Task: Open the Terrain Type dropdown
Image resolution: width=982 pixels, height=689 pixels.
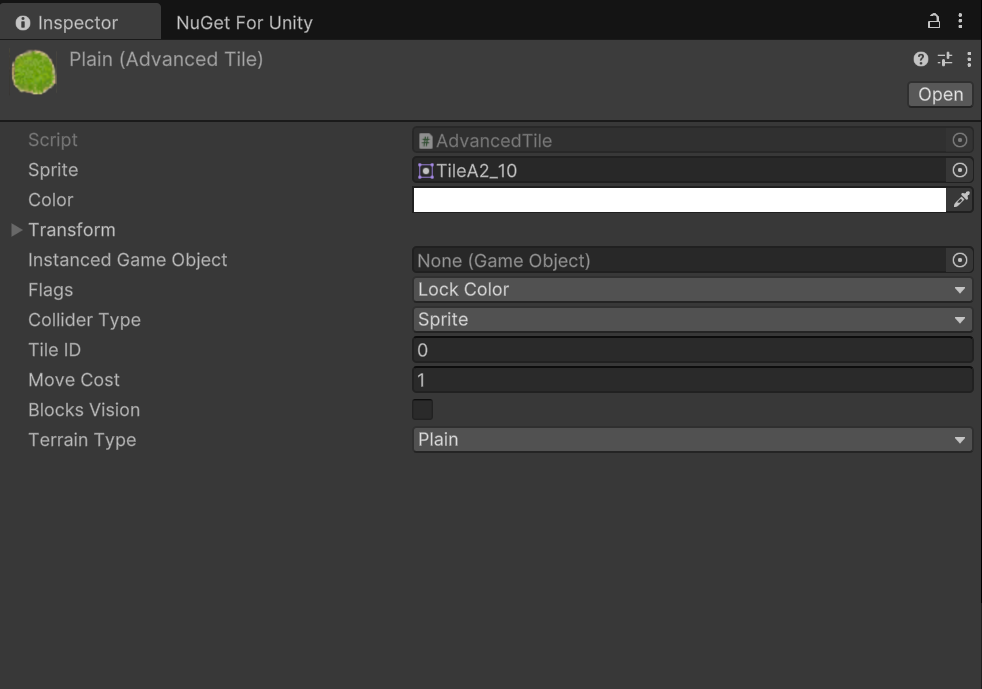Action: [x=692, y=440]
